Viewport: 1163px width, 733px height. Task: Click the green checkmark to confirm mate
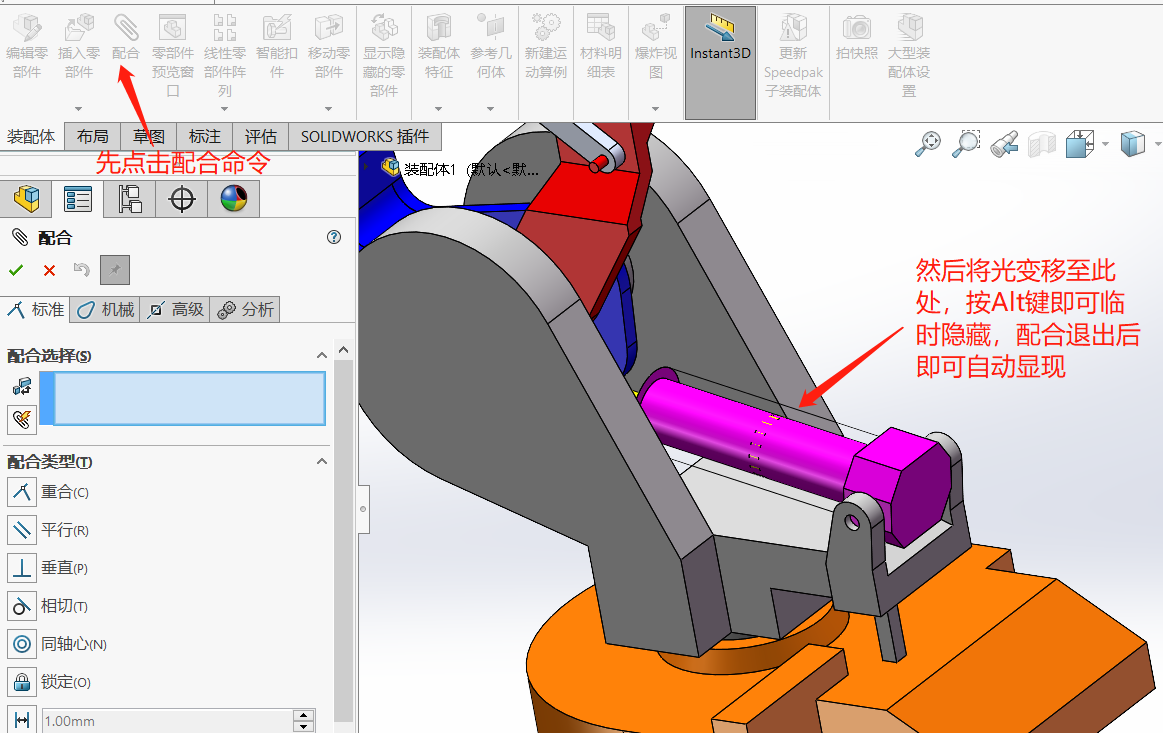tap(16, 270)
